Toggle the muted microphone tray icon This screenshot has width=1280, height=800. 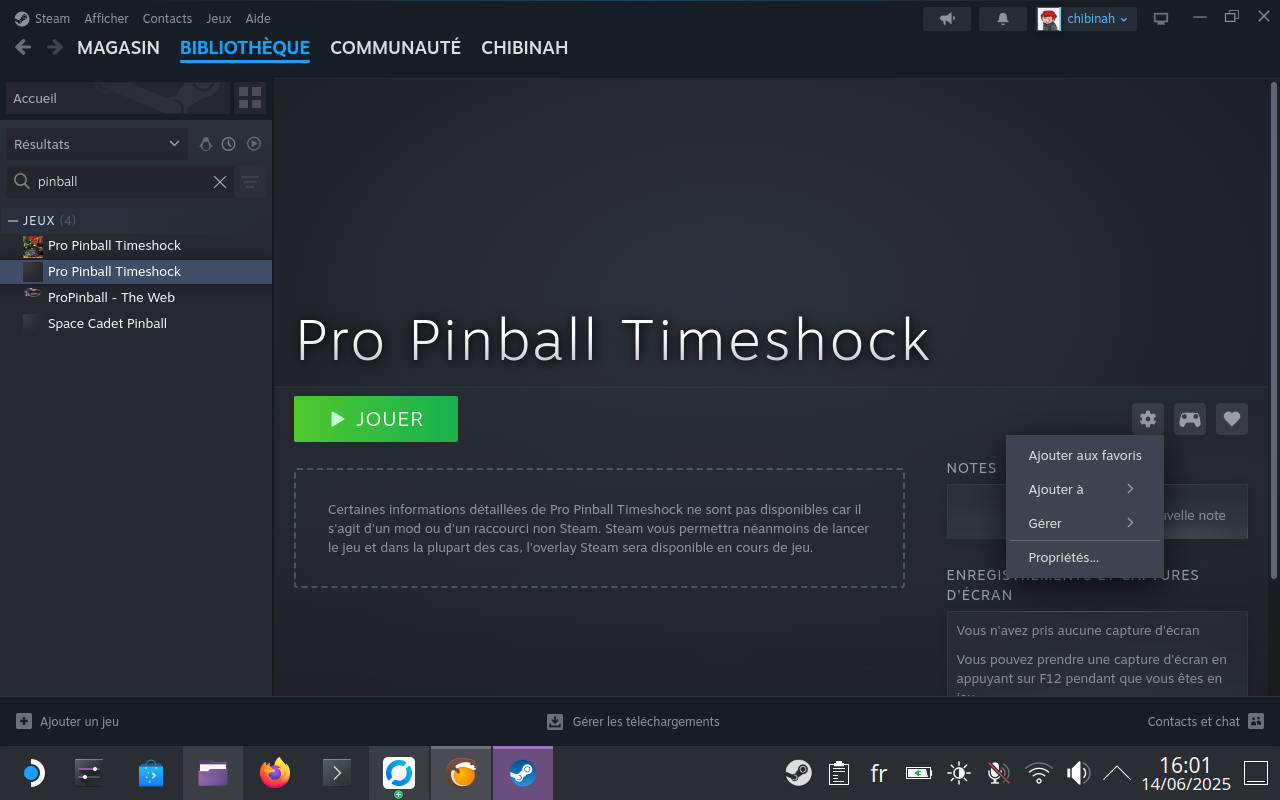click(x=998, y=773)
